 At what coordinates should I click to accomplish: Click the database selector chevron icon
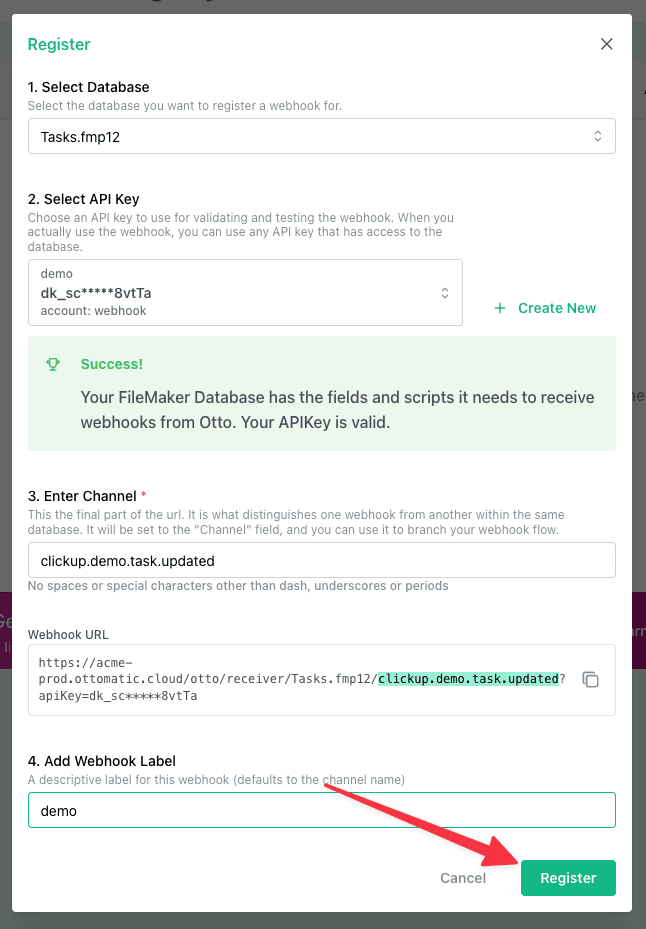click(x=598, y=136)
